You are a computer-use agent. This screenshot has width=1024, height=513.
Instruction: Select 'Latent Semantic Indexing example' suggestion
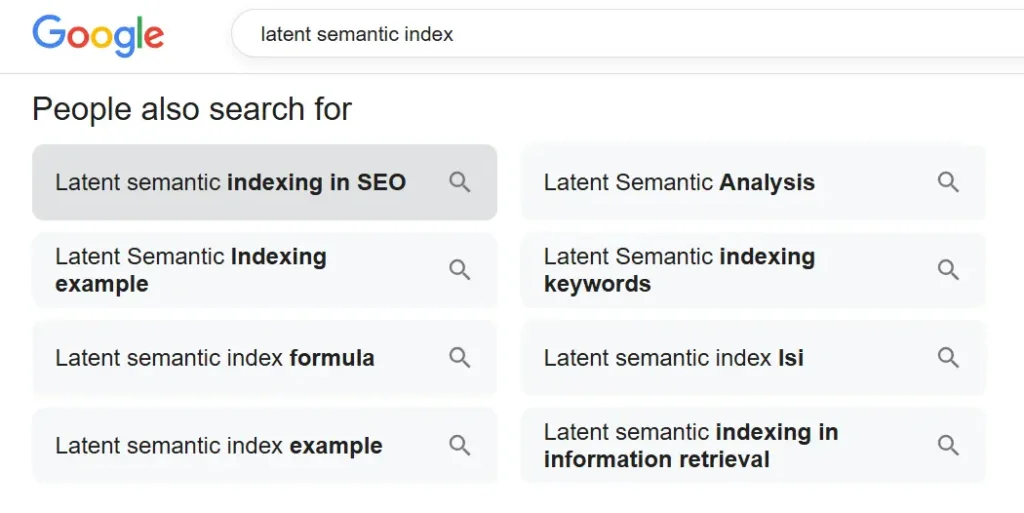264,270
